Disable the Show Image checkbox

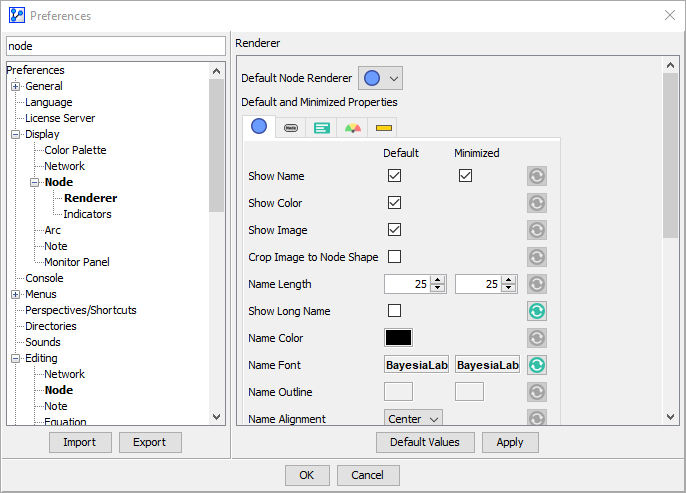coord(394,230)
